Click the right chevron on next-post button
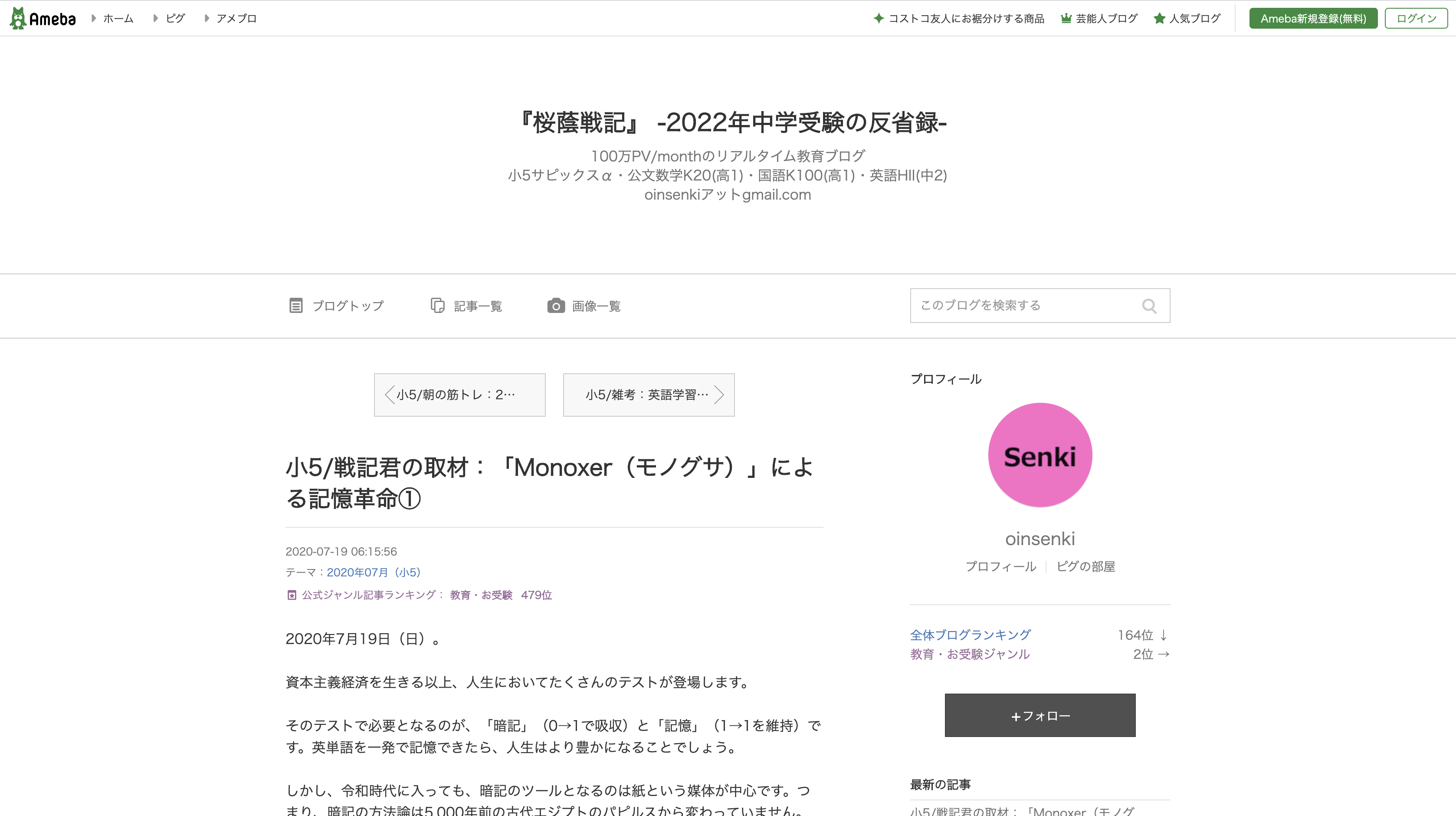The width and height of the screenshot is (1456, 816). click(x=719, y=395)
